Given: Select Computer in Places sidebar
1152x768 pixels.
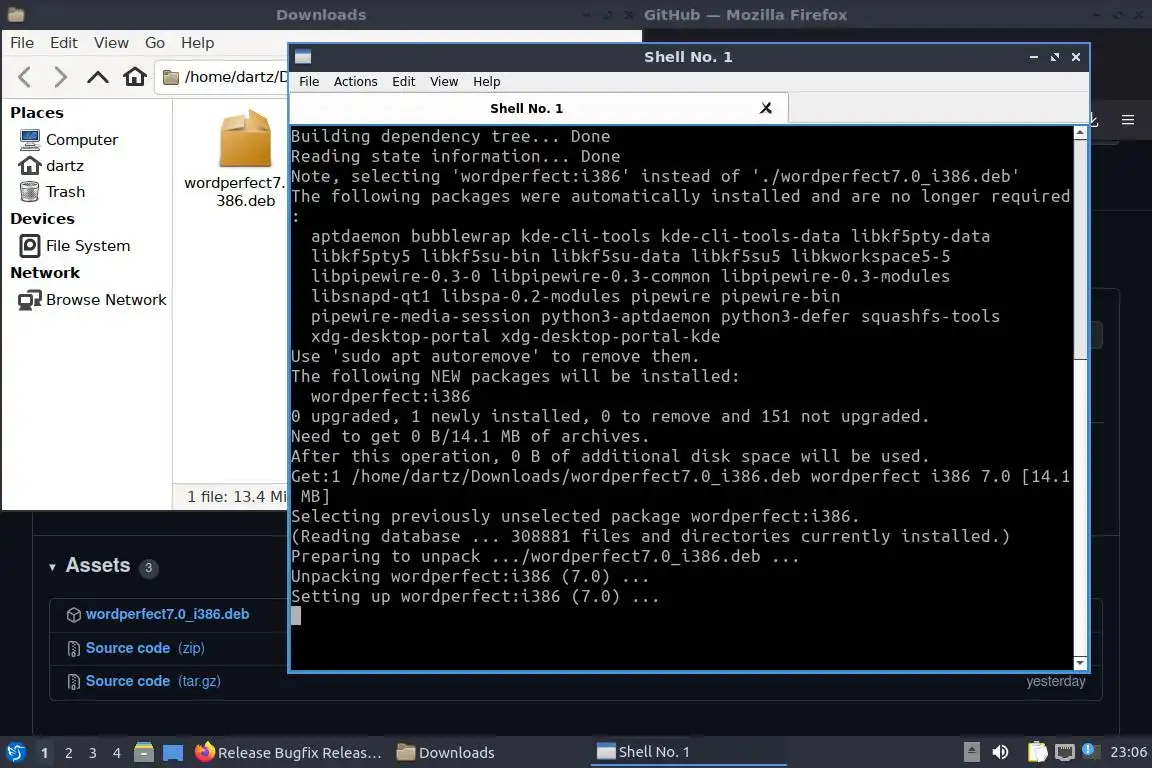Looking at the screenshot, I should (82, 140).
